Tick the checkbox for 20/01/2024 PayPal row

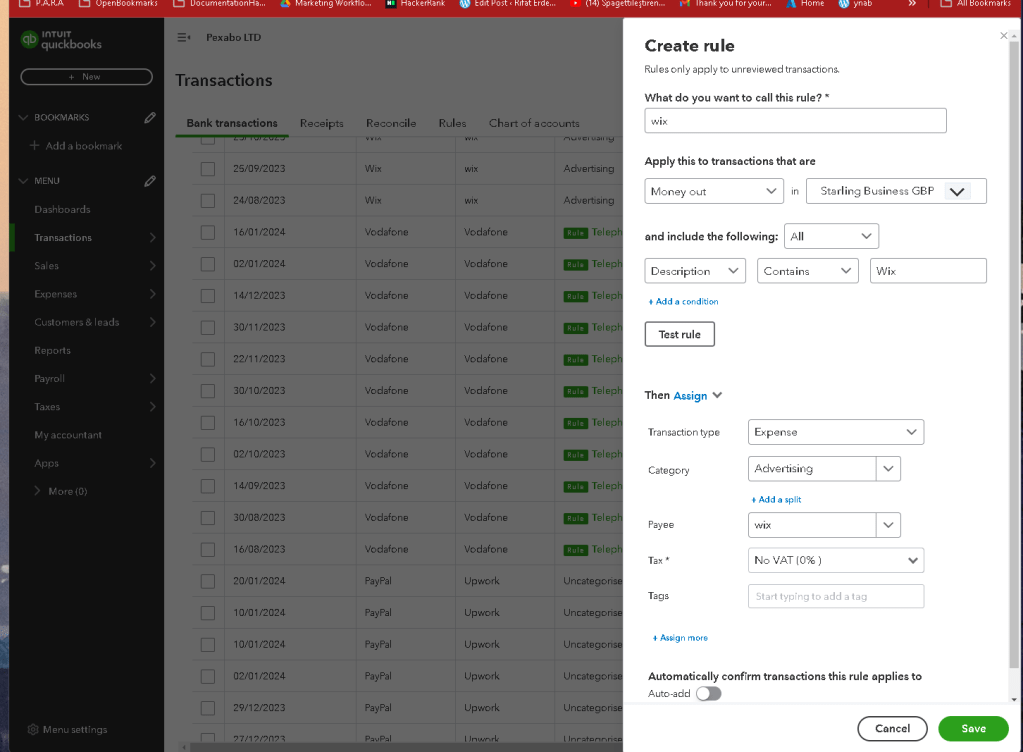pyautogui.click(x=208, y=581)
